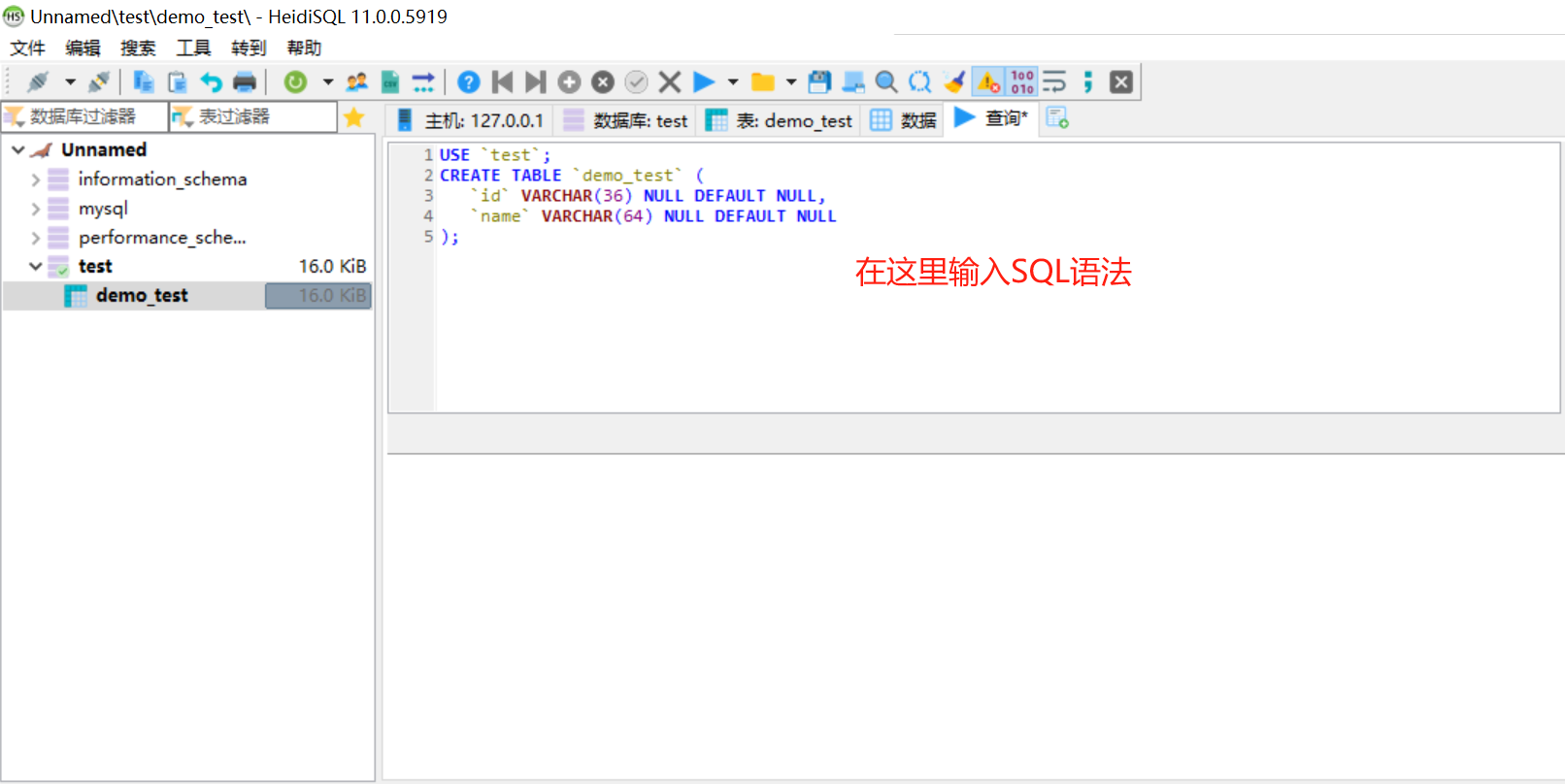This screenshot has width=1565, height=784.
Task: Switch to the 主机: 127.0.0.1 tab
Action: click(x=471, y=120)
